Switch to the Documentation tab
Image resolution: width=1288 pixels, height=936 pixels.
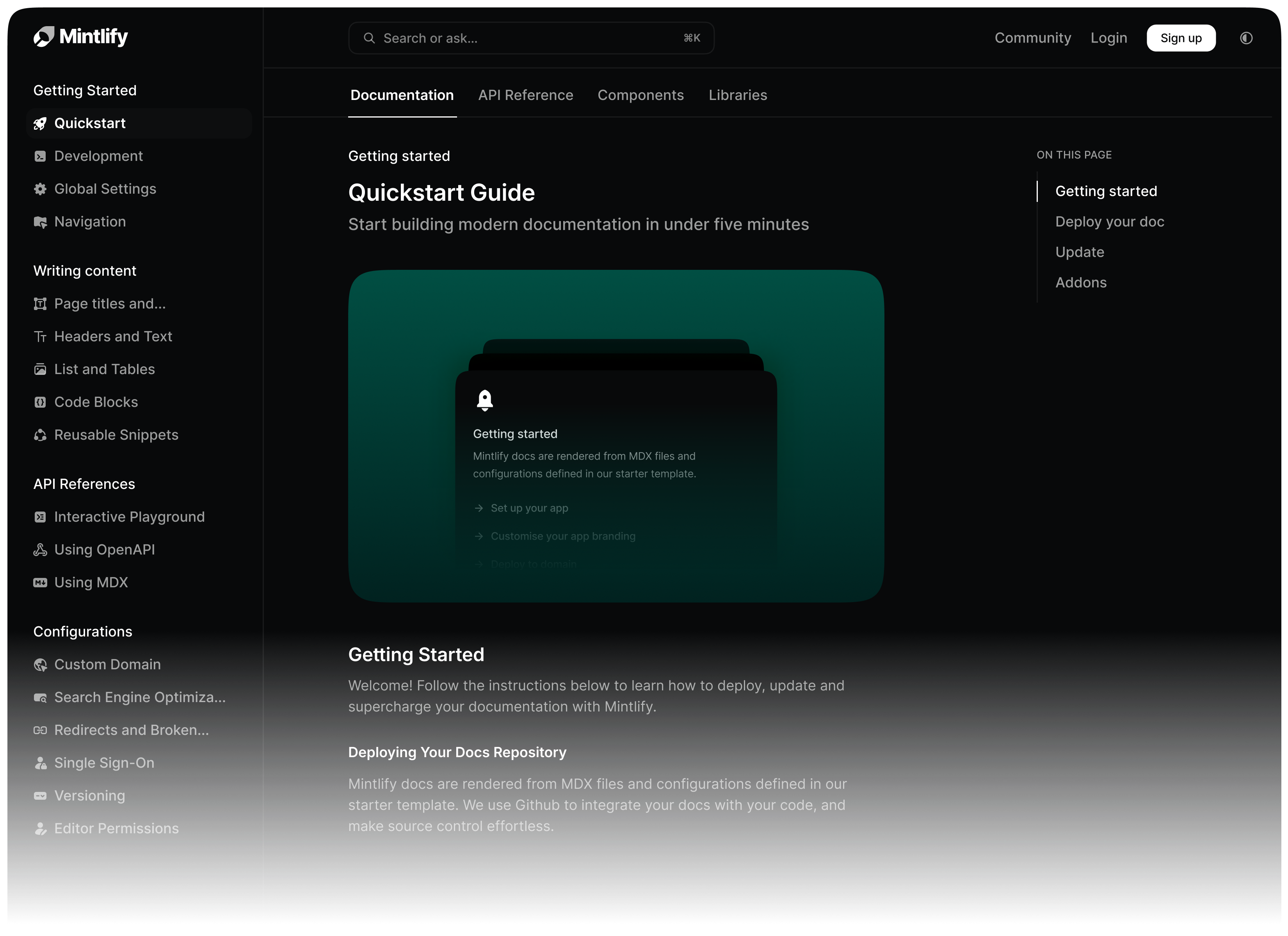[402, 96]
